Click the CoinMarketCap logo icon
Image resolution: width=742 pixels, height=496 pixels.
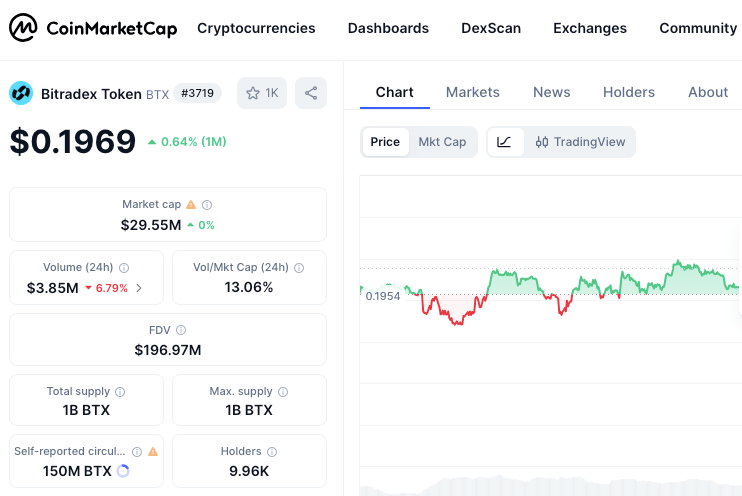[x=23, y=27]
